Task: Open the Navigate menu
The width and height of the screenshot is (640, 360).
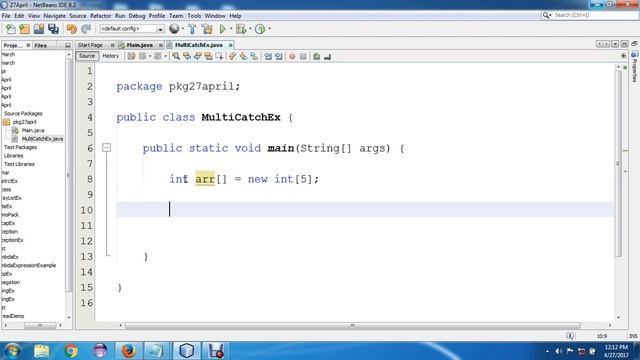Action: [x=54, y=16]
